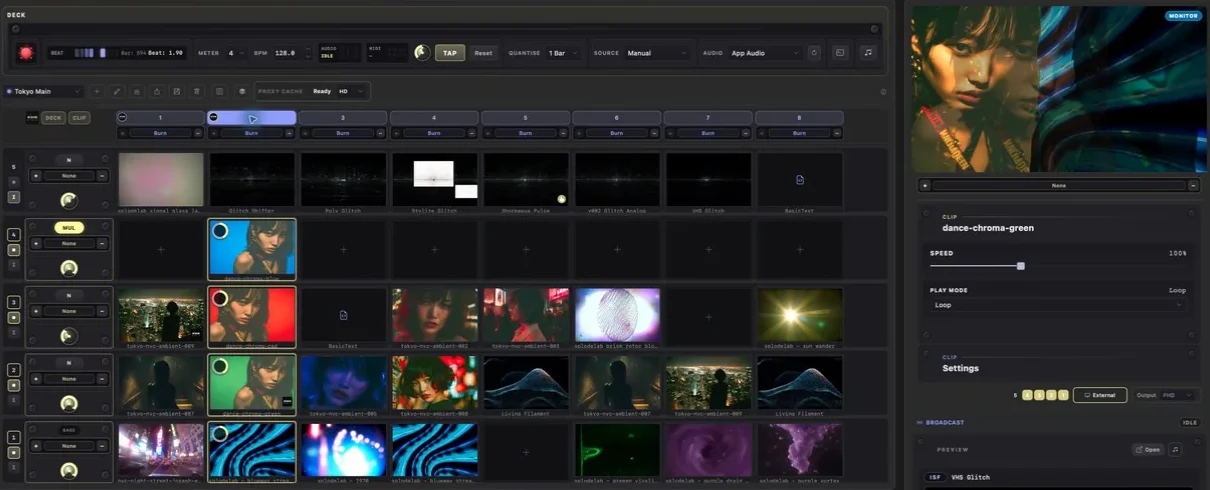Toggle the N blend button on layer 3
The width and height of the screenshot is (1210, 490).
click(x=69, y=295)
